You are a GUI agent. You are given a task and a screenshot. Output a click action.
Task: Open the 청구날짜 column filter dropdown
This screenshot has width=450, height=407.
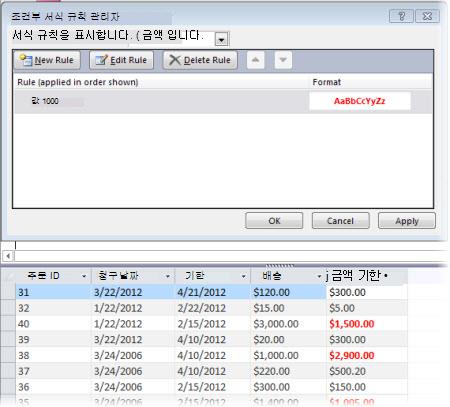(x=168, y=276)
